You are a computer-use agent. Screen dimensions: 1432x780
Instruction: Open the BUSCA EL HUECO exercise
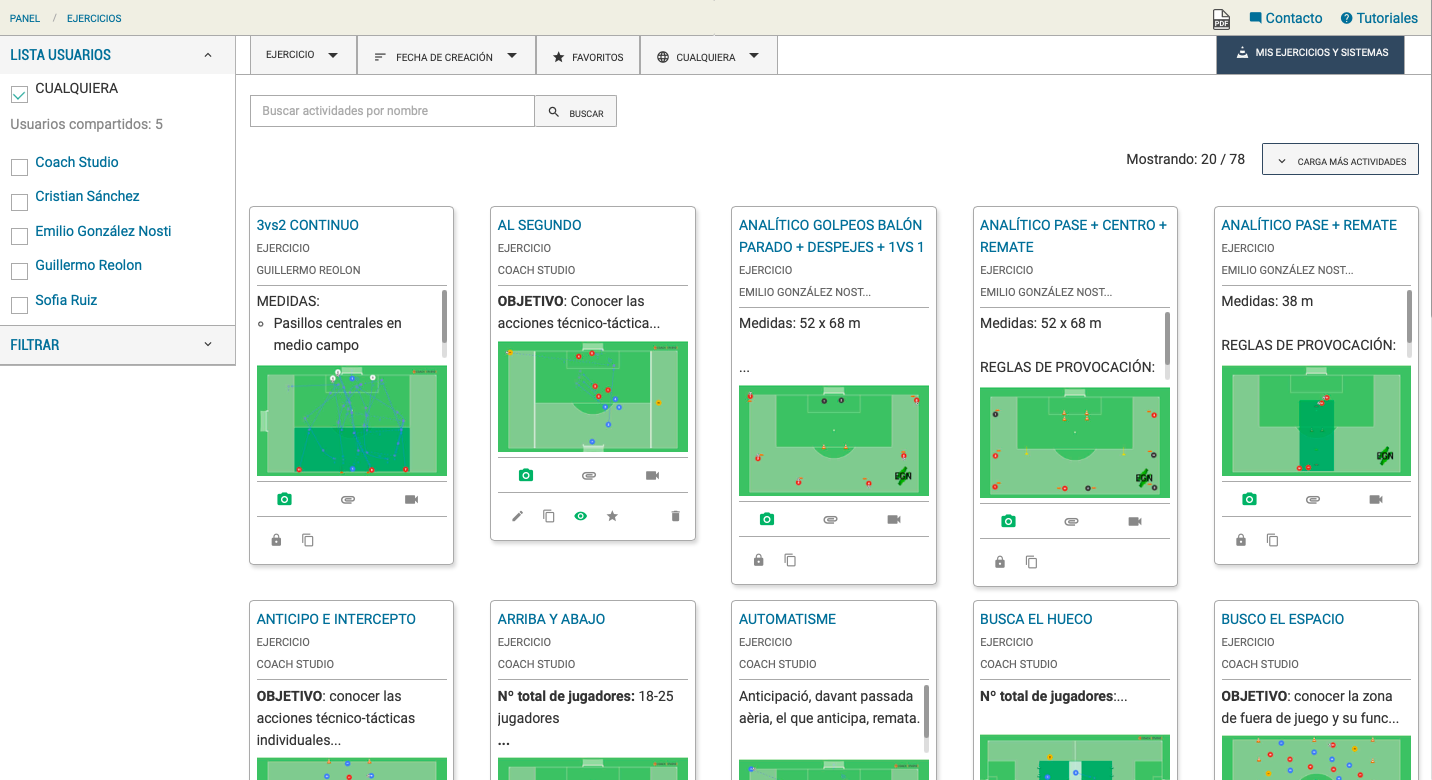coord(1036,619)
